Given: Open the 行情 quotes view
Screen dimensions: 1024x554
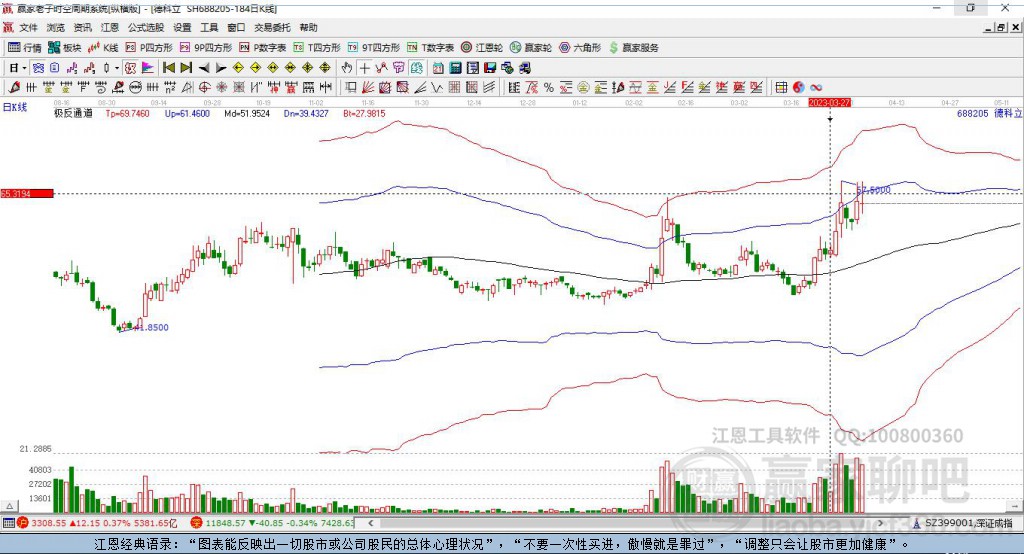Looking at the screenshot, I should click(24, 48).
